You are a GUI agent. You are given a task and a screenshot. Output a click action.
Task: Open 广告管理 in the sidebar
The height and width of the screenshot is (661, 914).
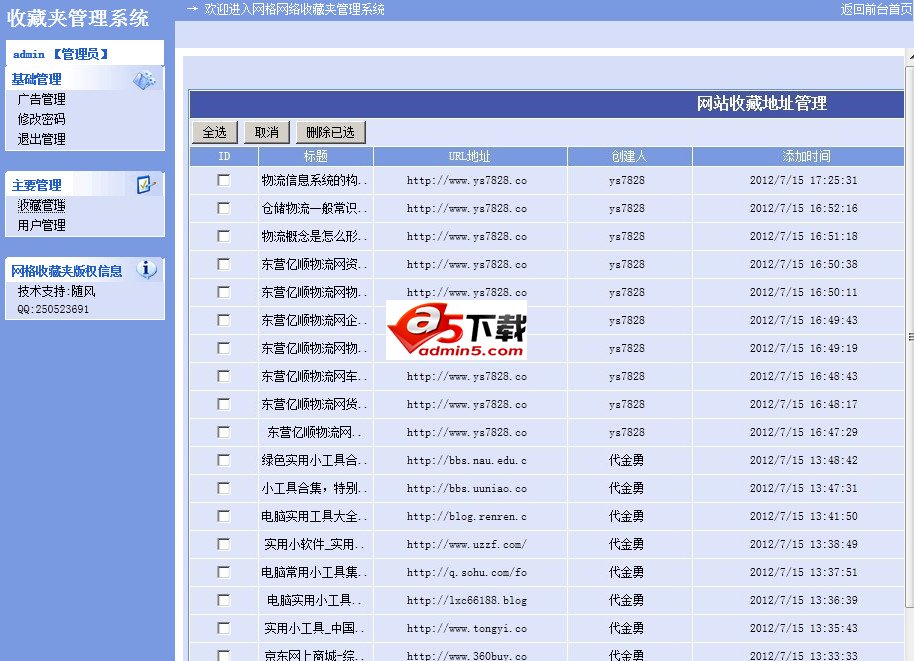(x=40, y=99)
